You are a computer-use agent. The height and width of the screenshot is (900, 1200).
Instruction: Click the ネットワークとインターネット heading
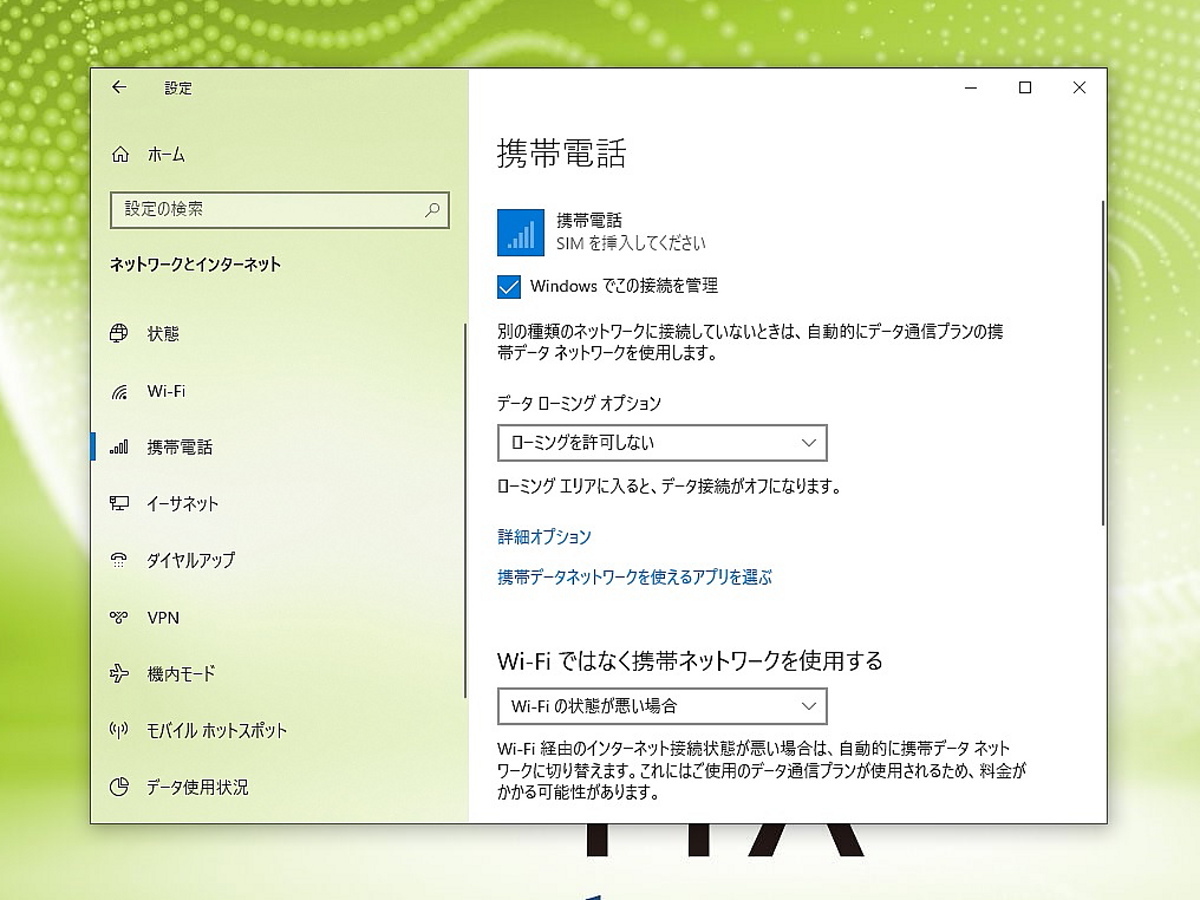tap(195, 265)
